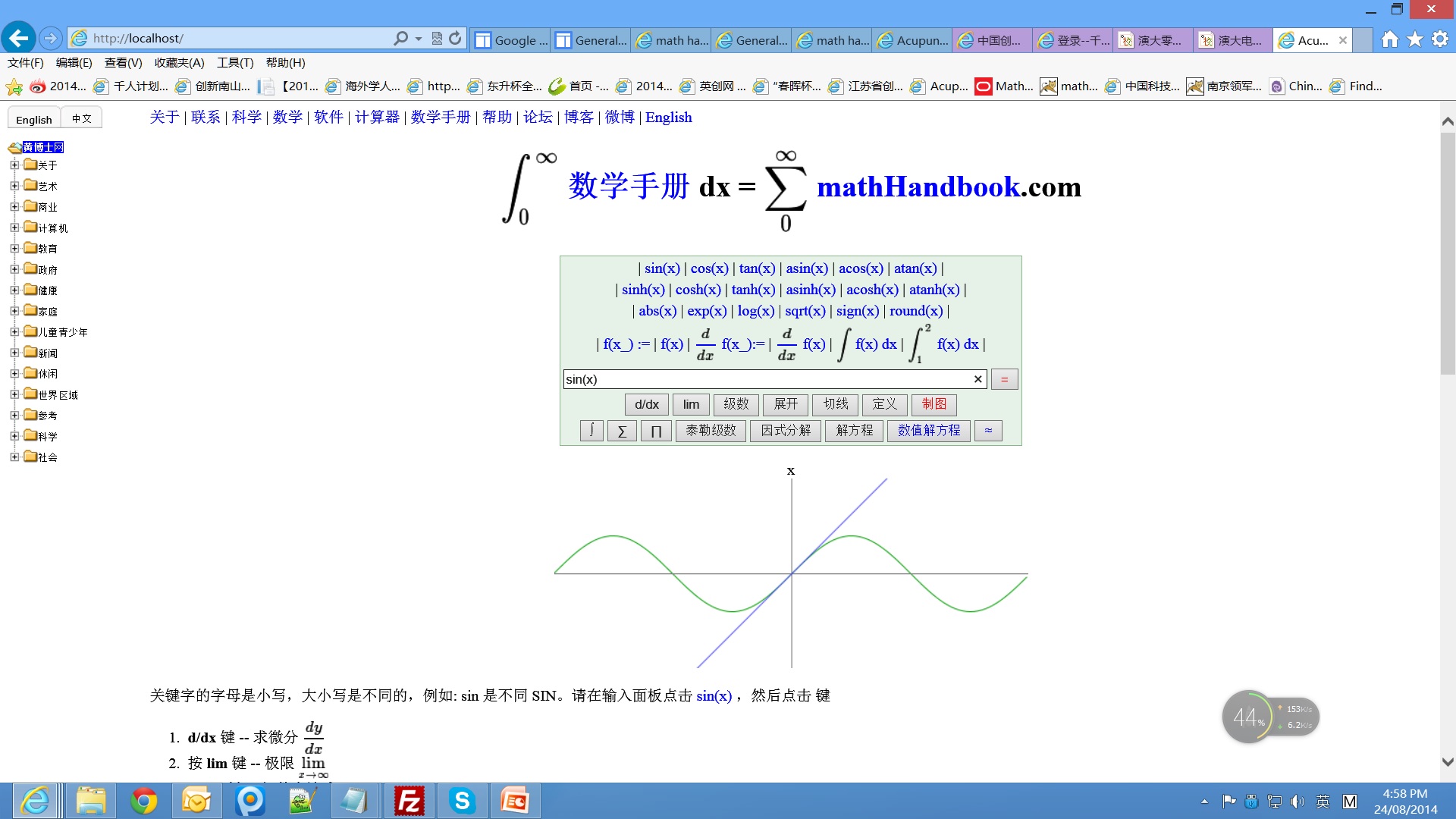Open the home icon in browser toolbar
The height and width of the screenshot is (819, 1456).
1389,39
